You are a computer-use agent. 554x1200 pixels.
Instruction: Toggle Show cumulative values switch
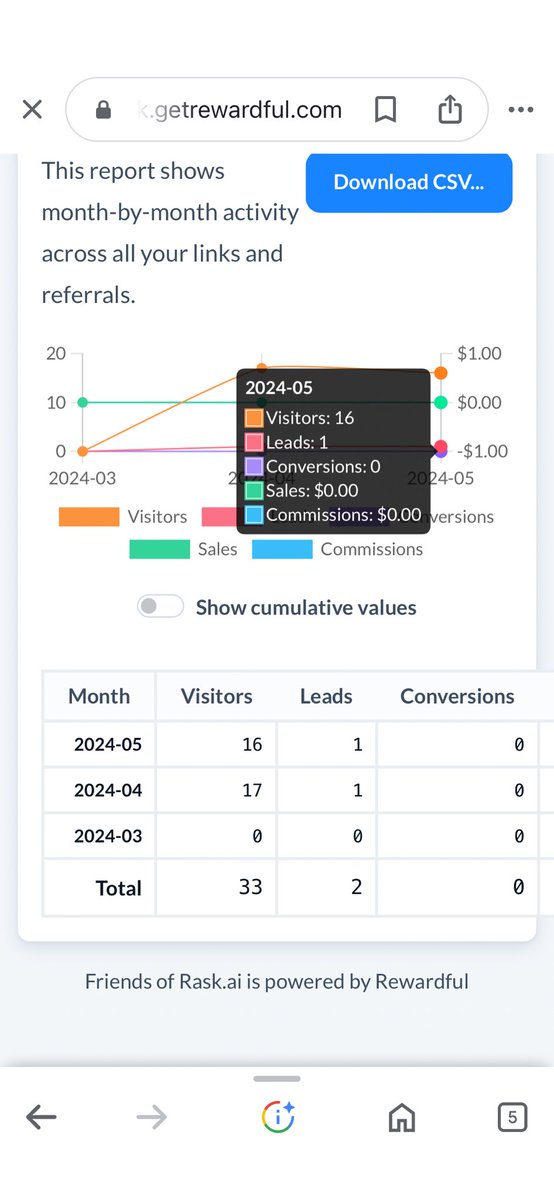pos(161,607)
